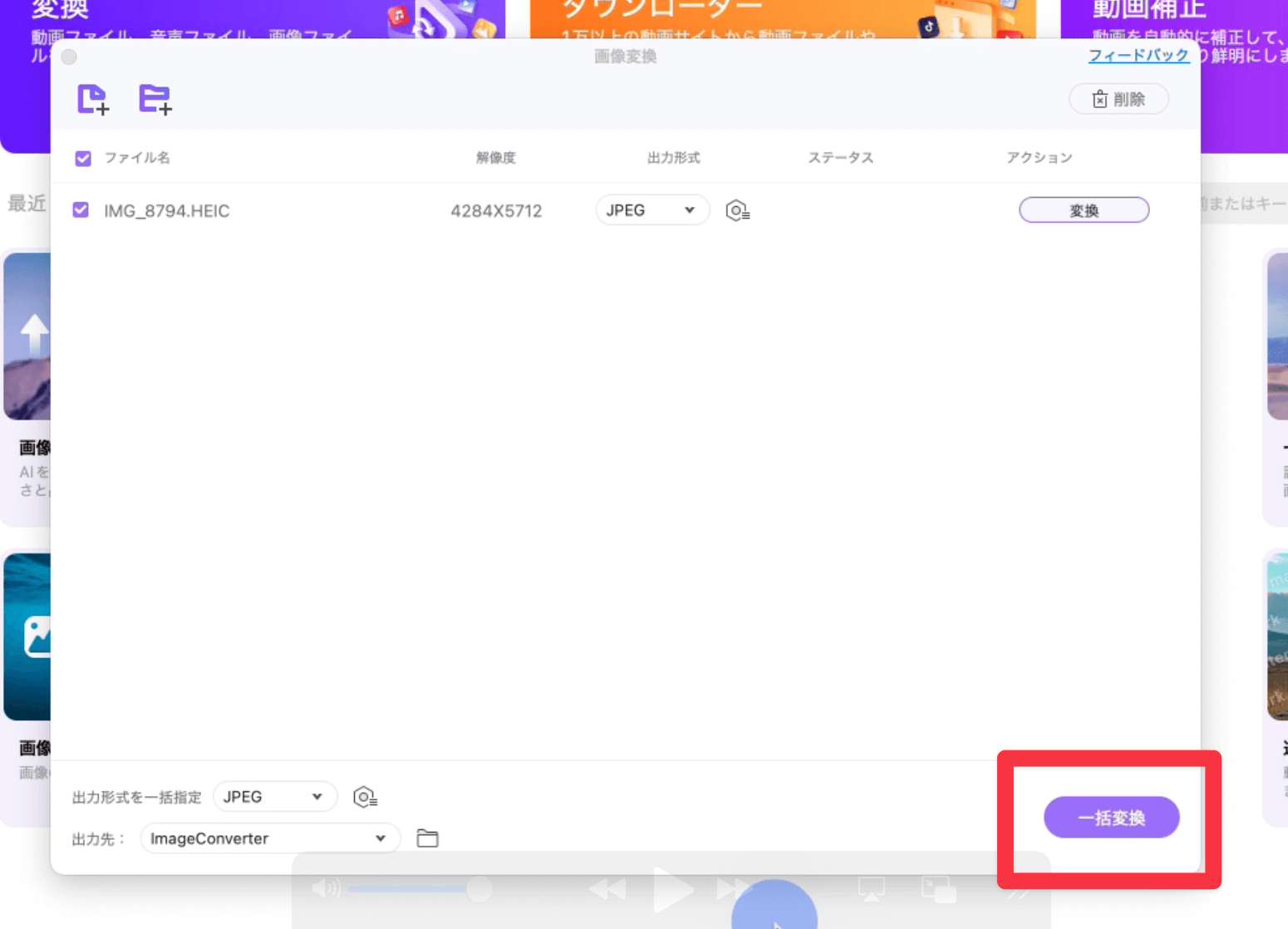Image resolution: width=1288 pixels, height=929 pixels.
Task: Browse output folder via folder icon
Action: [427, 838]
